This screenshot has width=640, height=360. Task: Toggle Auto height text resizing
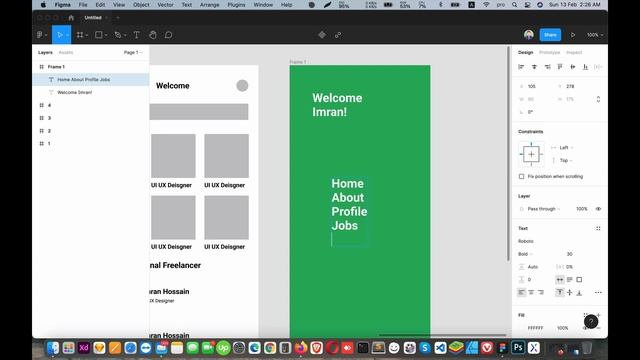[x=570, y=280]
